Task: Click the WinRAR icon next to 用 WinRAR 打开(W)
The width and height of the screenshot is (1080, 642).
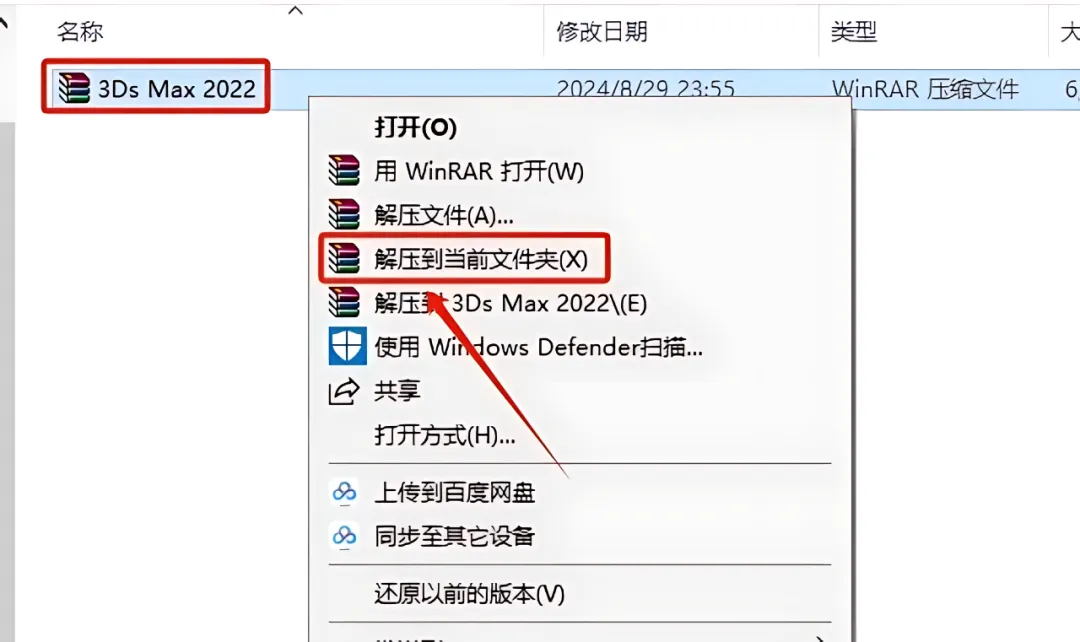Action: [344, 171]
